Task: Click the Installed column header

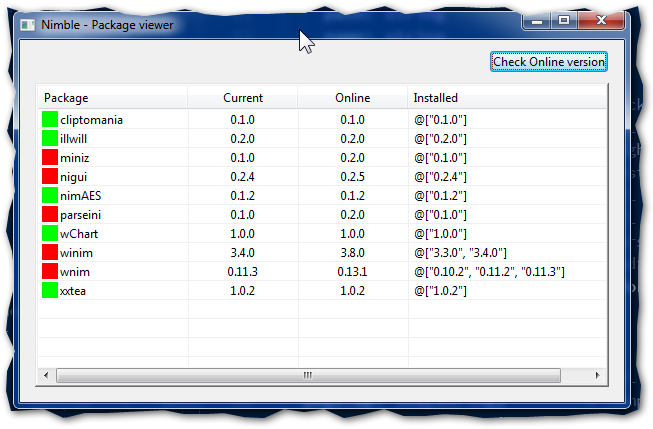Action: [507, 98]
